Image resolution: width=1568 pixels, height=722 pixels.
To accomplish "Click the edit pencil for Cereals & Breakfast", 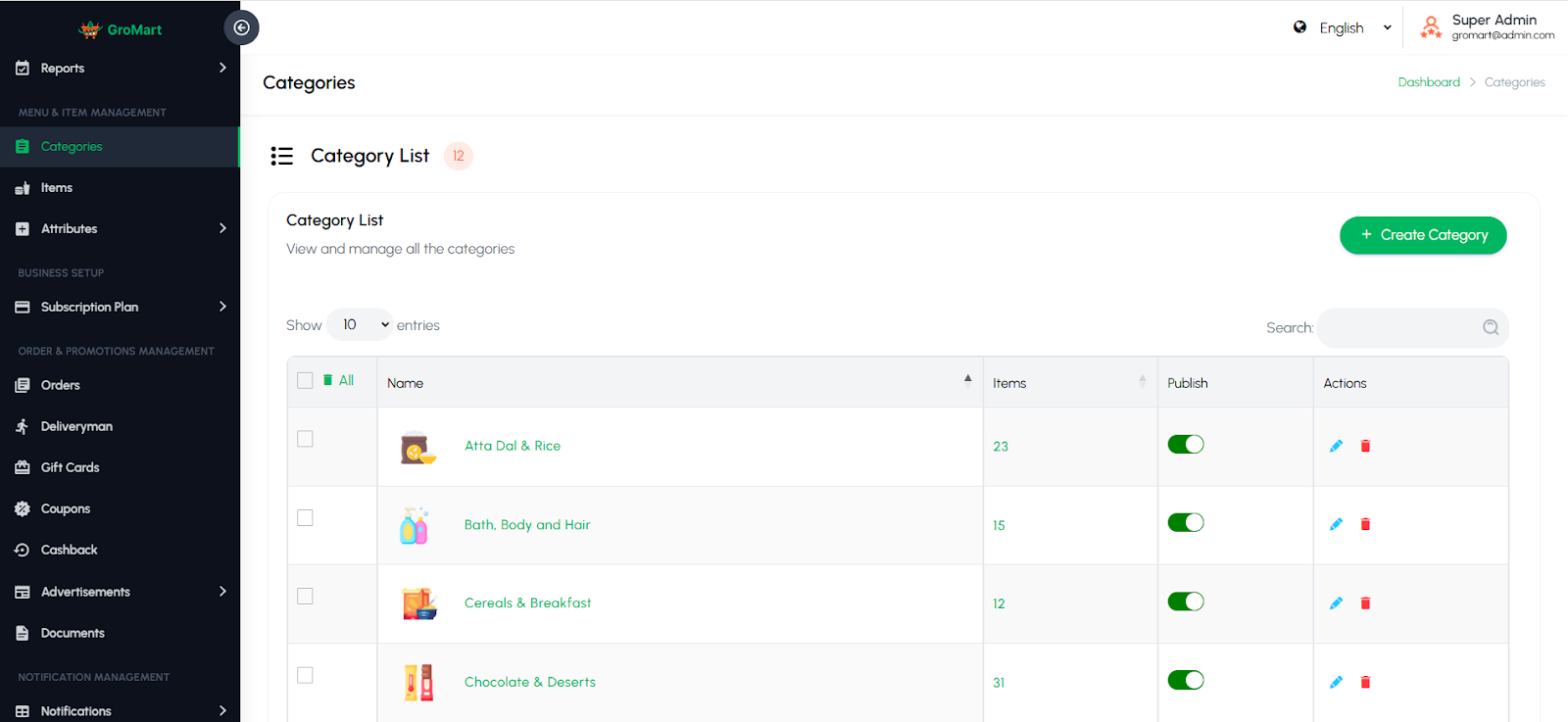I will point(1336,603).
